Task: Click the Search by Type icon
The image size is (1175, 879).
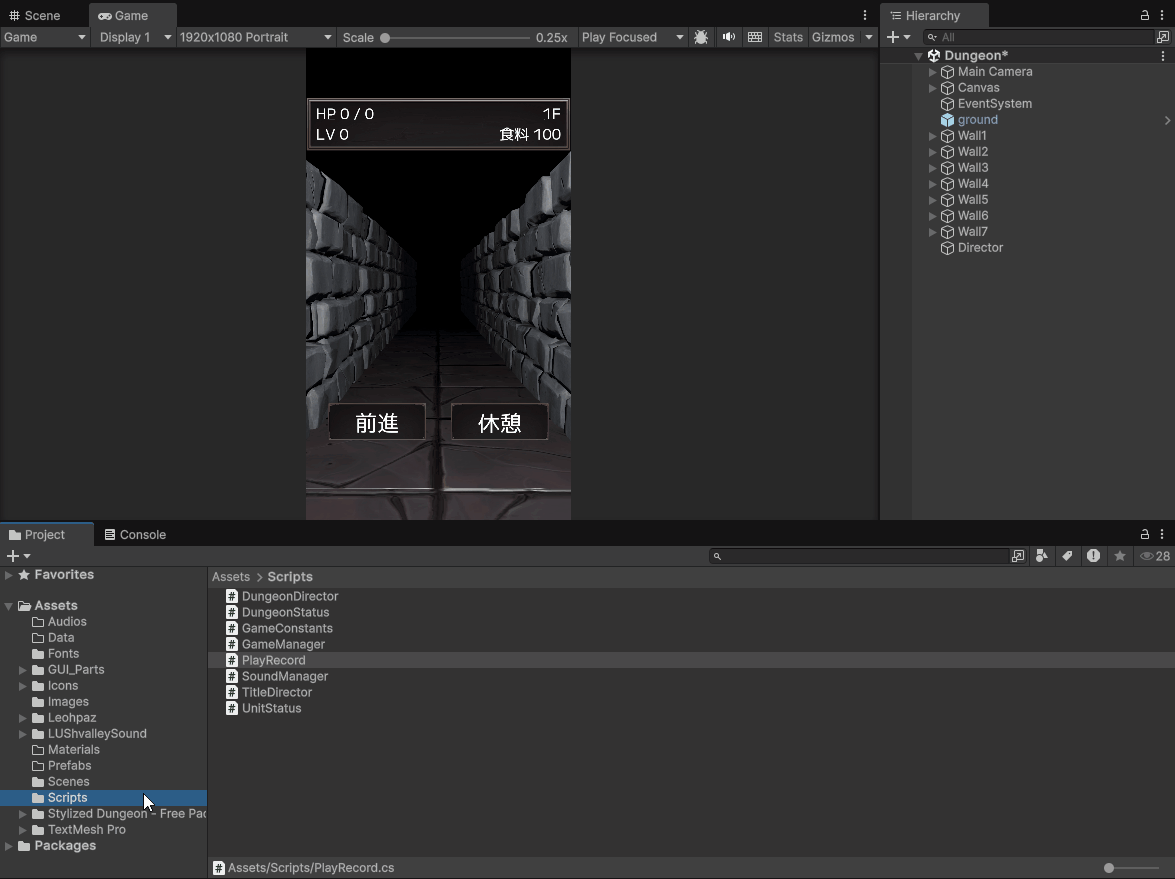Action: coord(1042,556)
